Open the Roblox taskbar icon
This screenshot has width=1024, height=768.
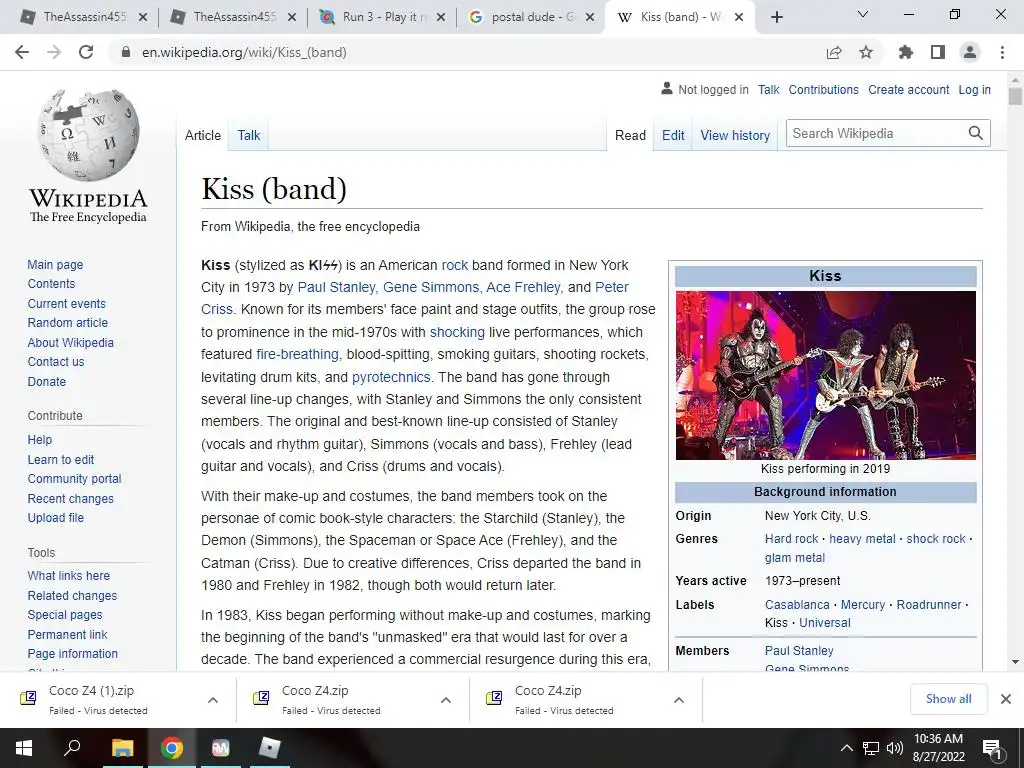tap(269, 748)
